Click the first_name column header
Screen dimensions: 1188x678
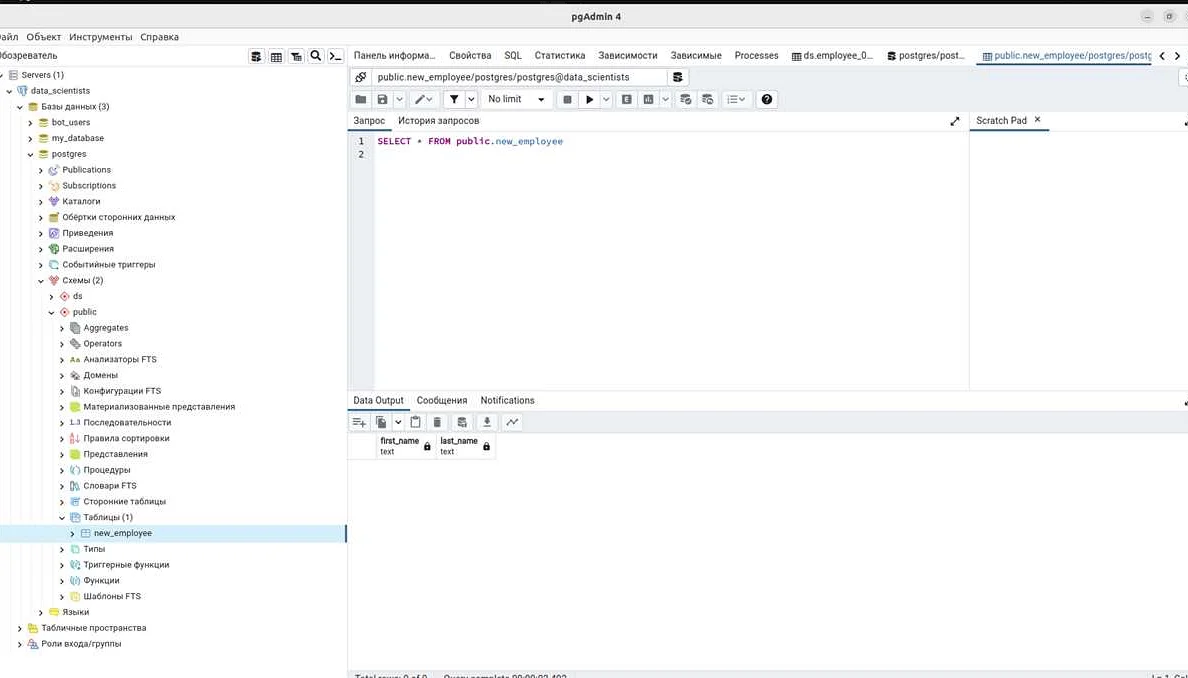click(406, 446)
